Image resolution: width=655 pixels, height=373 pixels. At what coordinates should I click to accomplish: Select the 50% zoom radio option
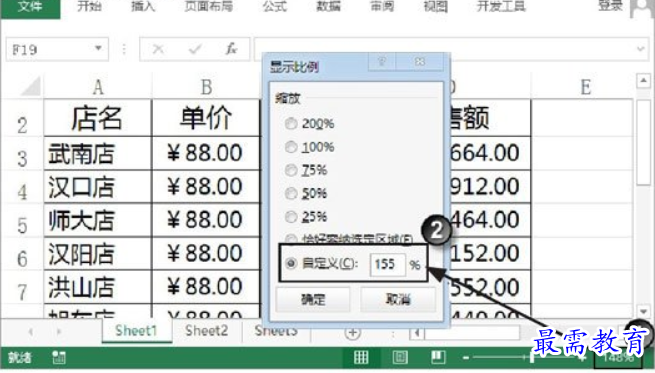(291, 193)
